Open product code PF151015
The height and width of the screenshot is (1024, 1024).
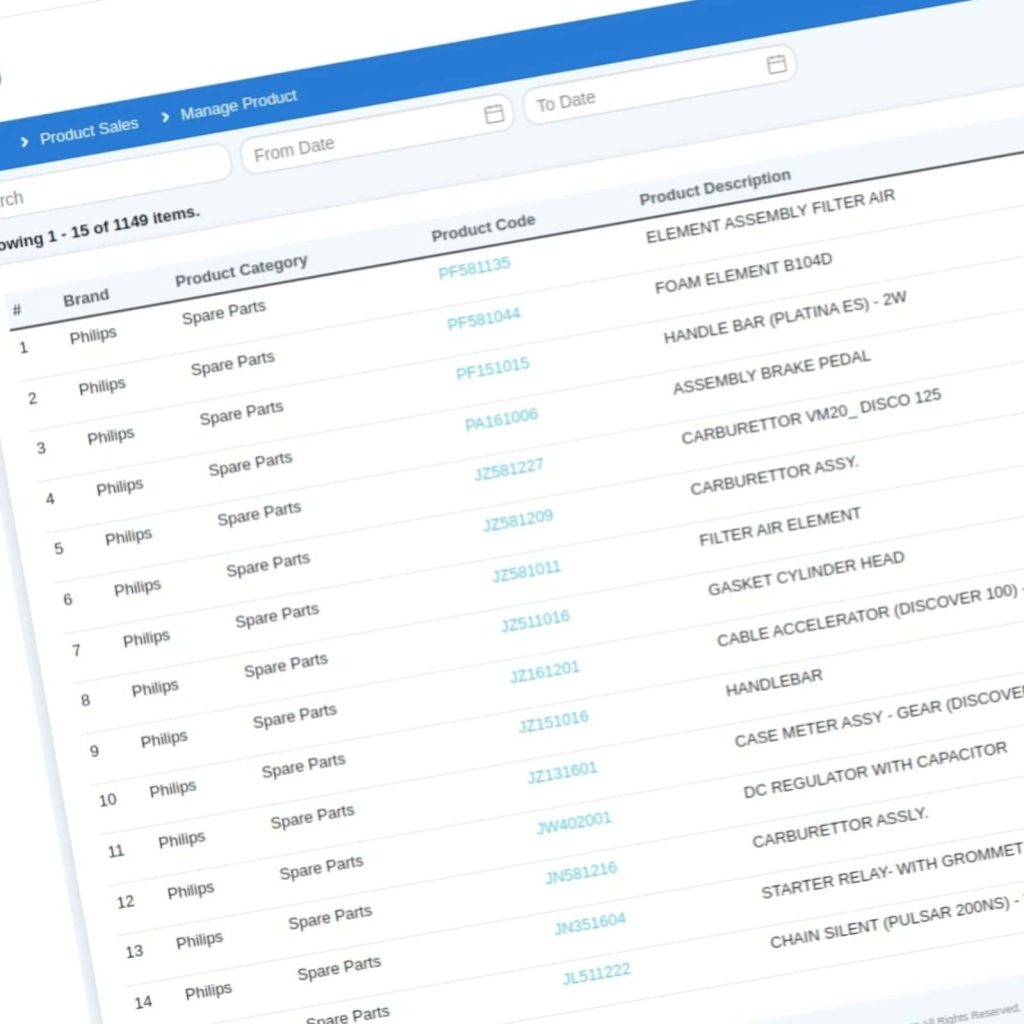coord(492,368)
